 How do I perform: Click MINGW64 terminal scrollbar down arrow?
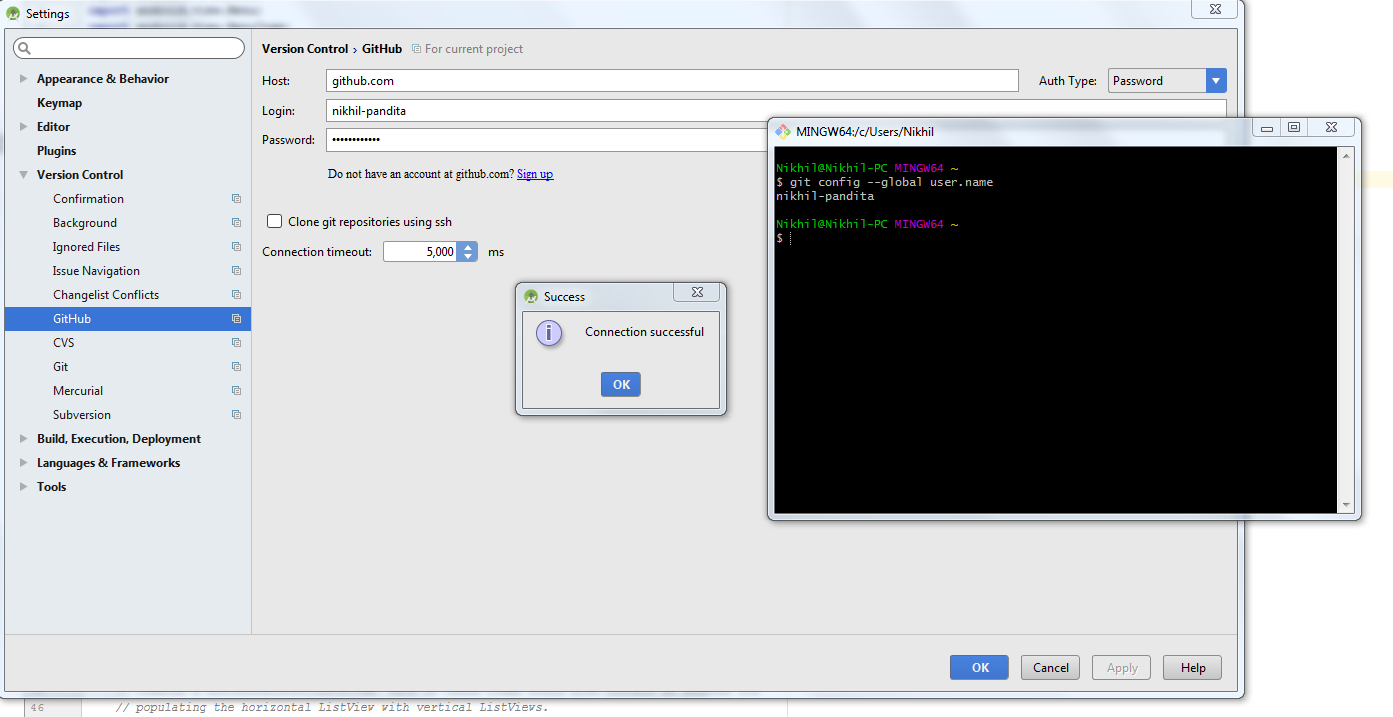click(1346, 505)
